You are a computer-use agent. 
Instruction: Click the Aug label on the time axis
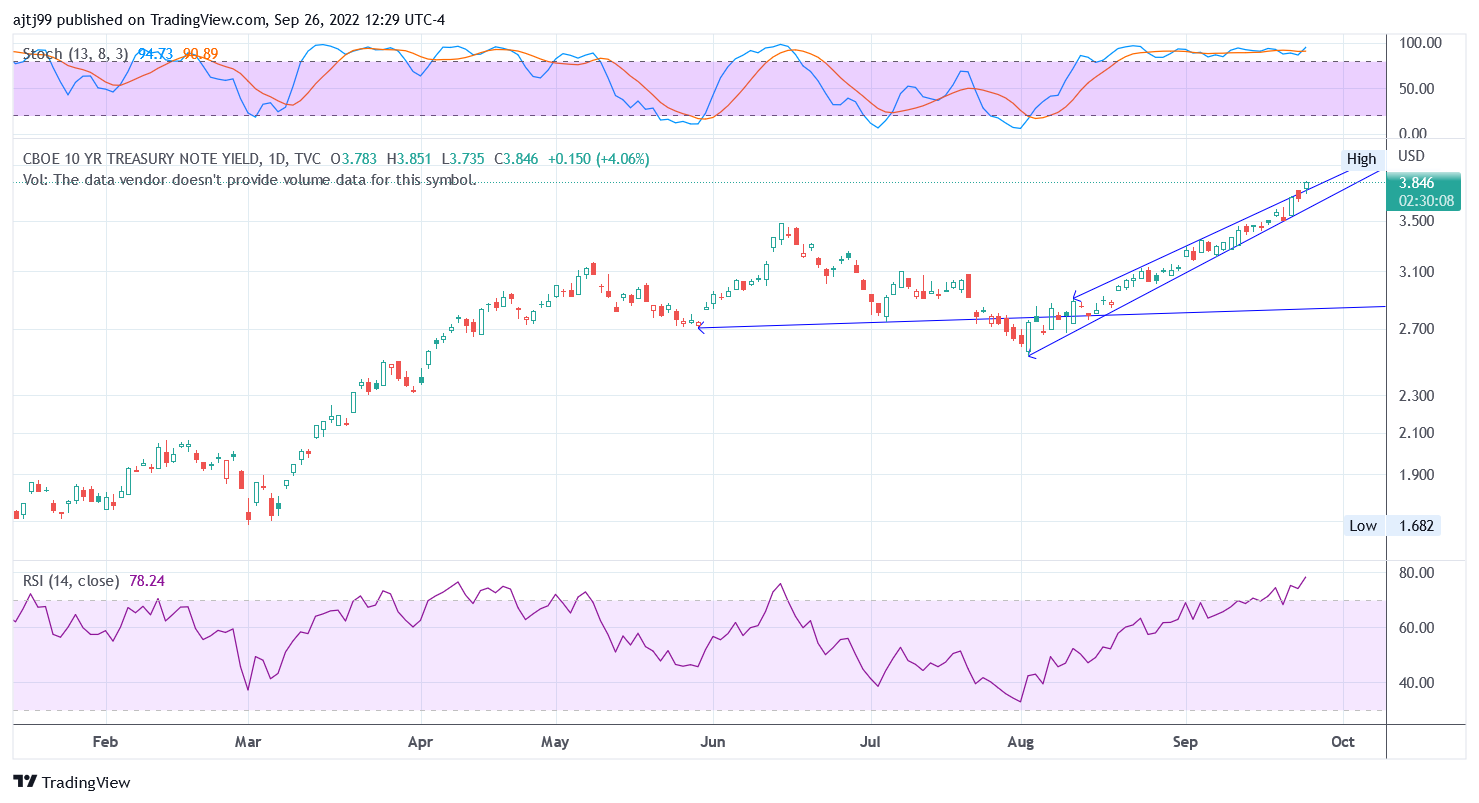point(1021,742)
